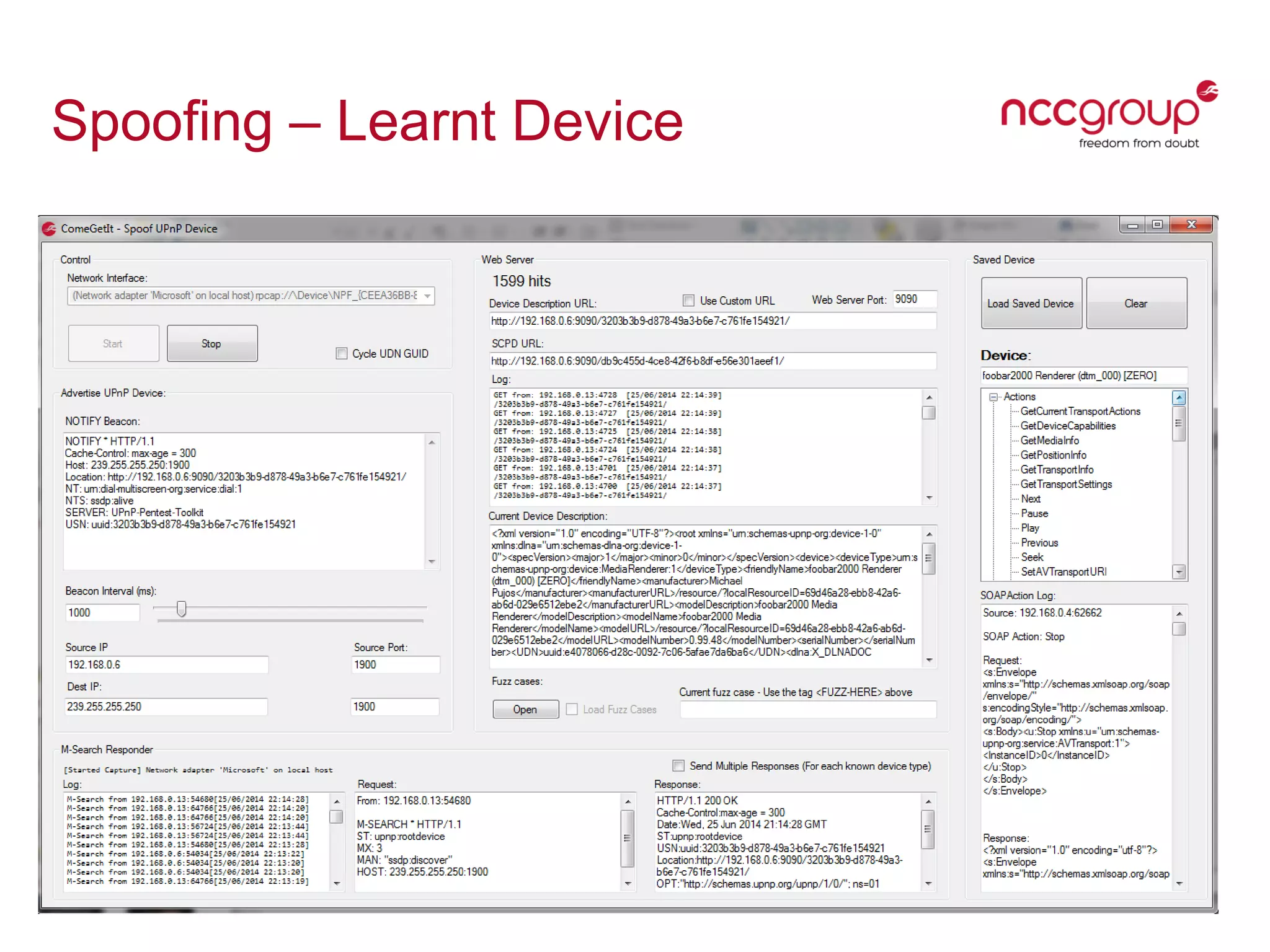Check Send Multiple Responses option

click(678, 766)
